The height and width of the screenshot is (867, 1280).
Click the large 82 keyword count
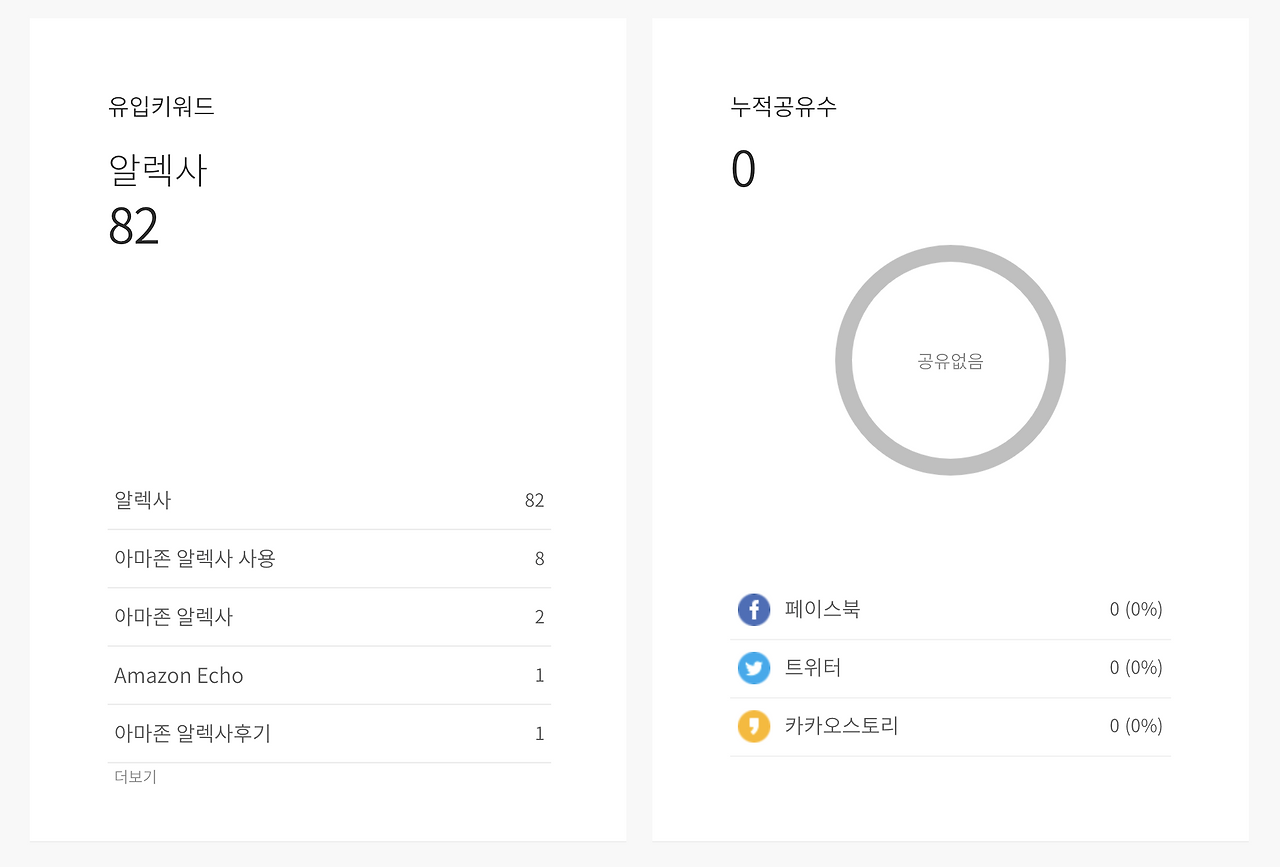coord(134,226)
